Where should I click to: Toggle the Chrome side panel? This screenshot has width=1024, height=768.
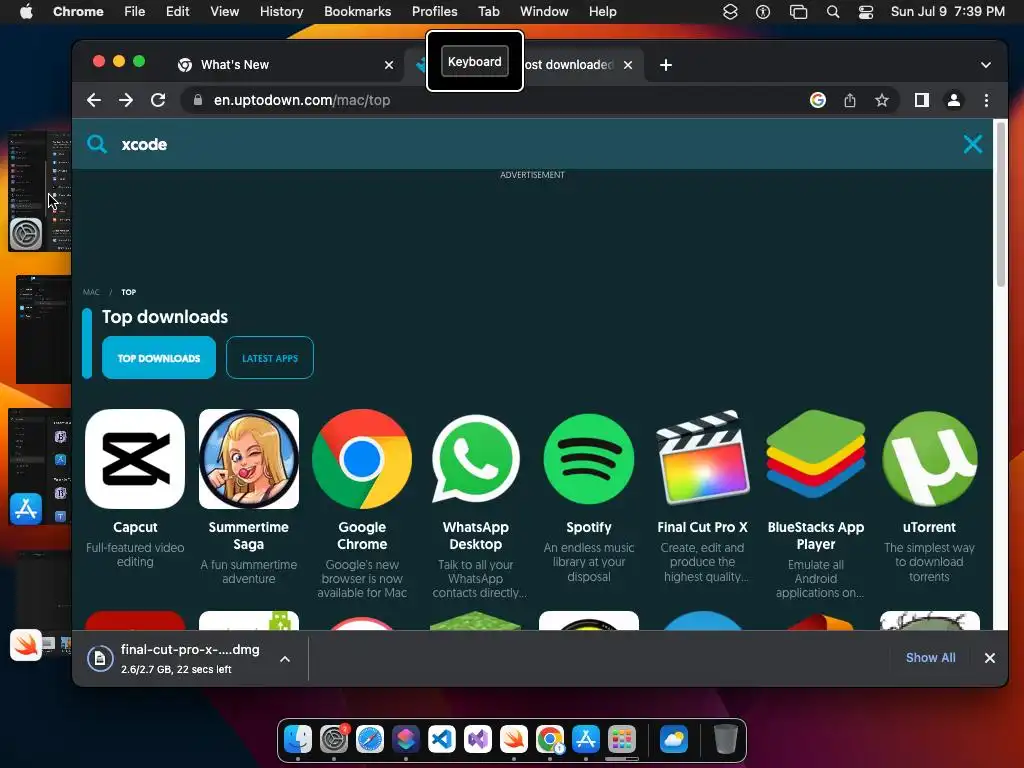[921, 100]
